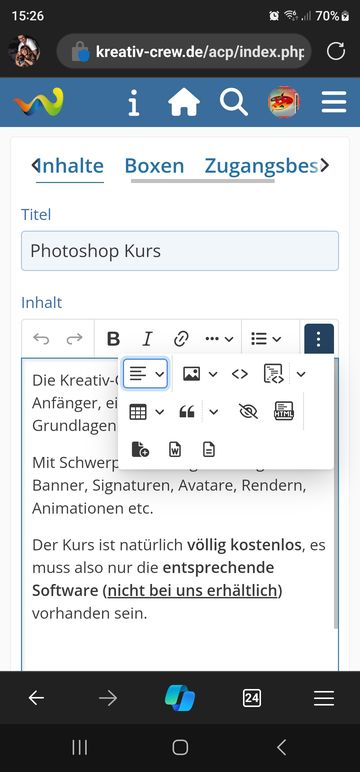
Task: Open the browser menu in the bottom bar
Action: (324, 698)
